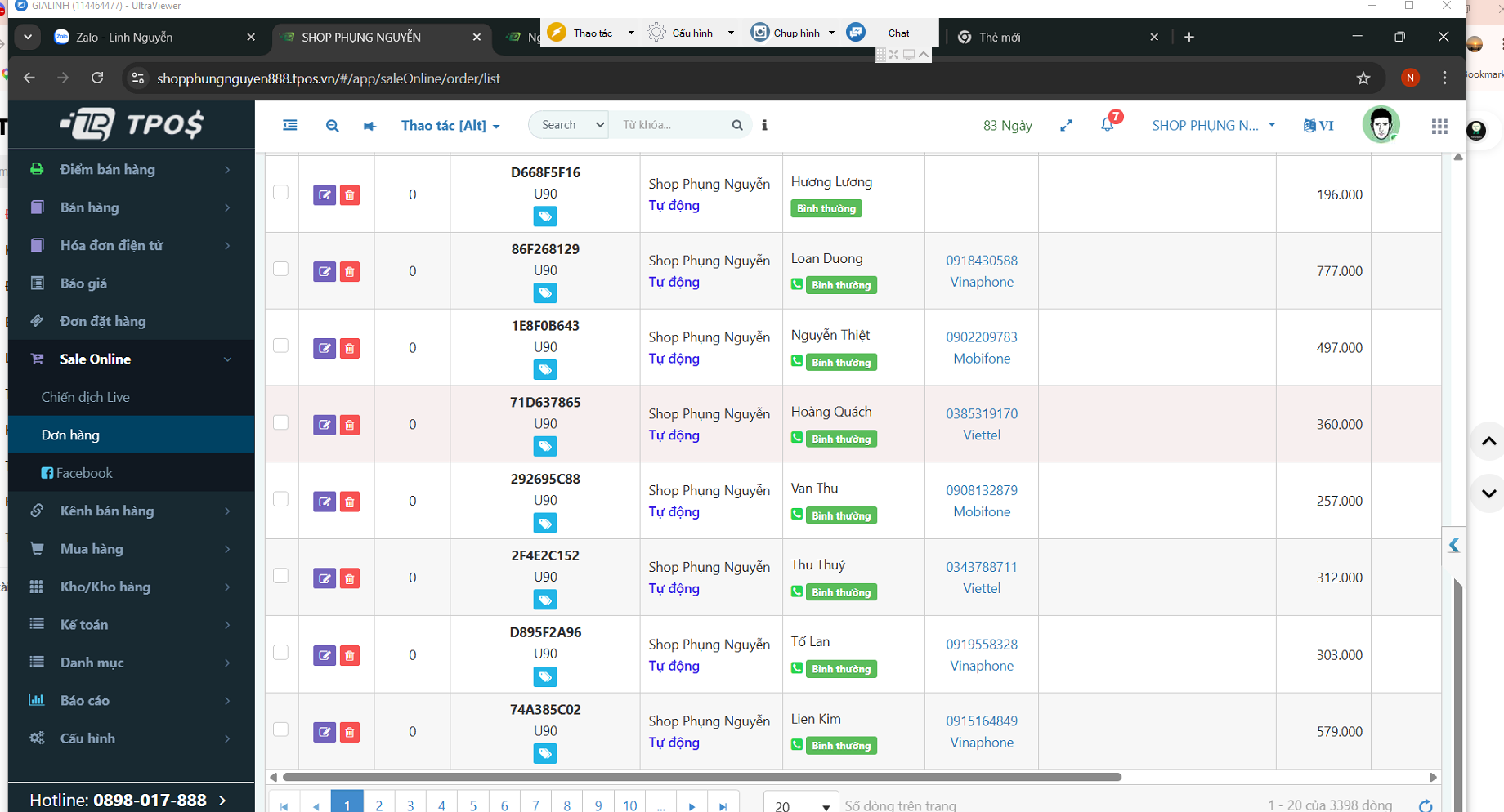Image resolution: width=1504 pixels, height=812 pixels.
Task: Click the refresh icon beside the row count
Action: pos(1426,805)
